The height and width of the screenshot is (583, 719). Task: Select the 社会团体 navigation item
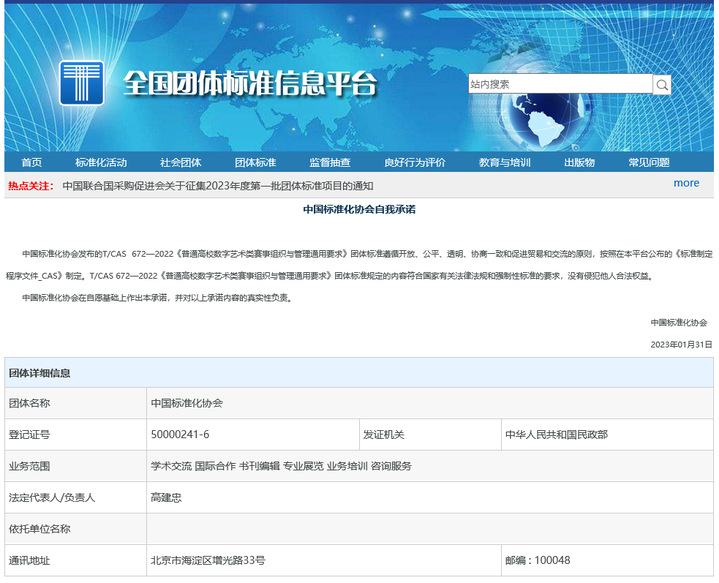(x=181, y=162)
